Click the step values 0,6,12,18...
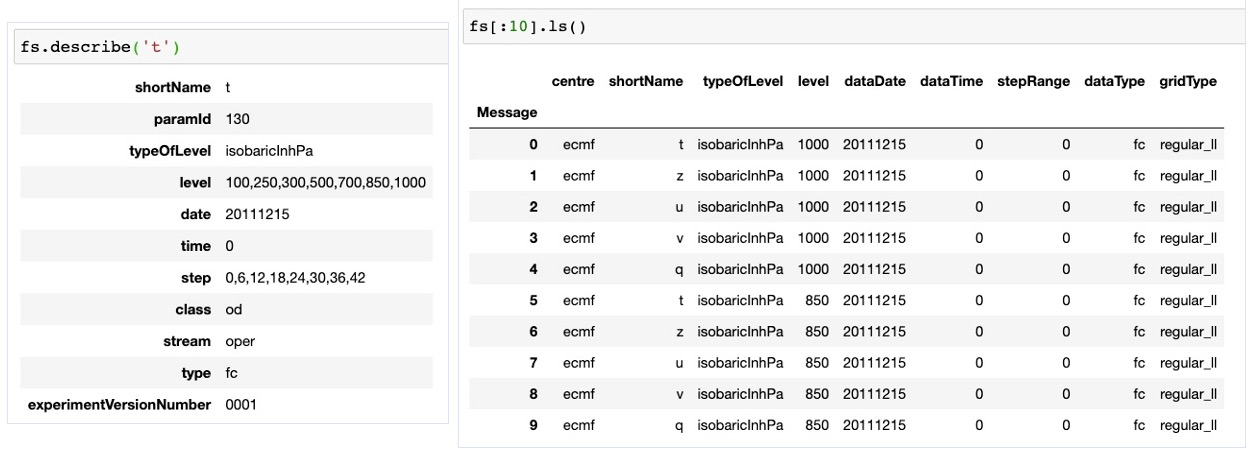 (295, 277)
